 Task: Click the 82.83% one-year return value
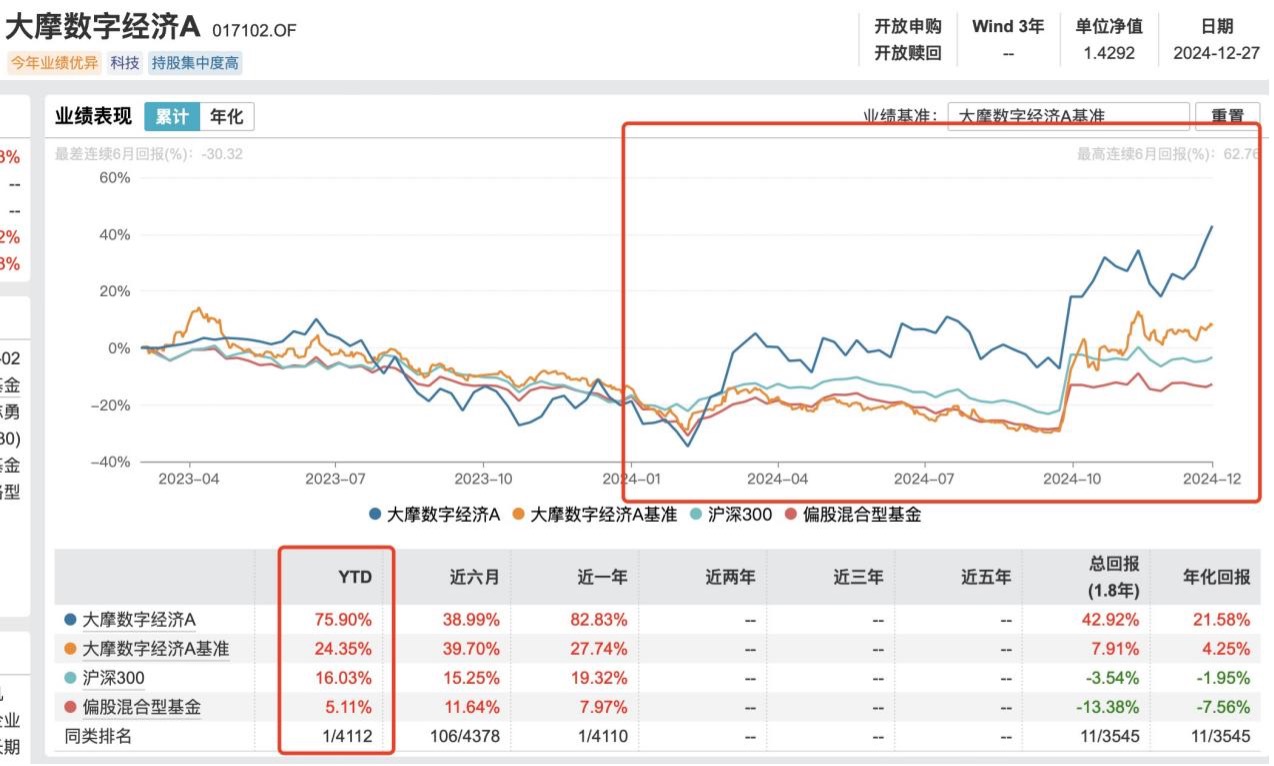pyautogui.click(x=598, y=619)
